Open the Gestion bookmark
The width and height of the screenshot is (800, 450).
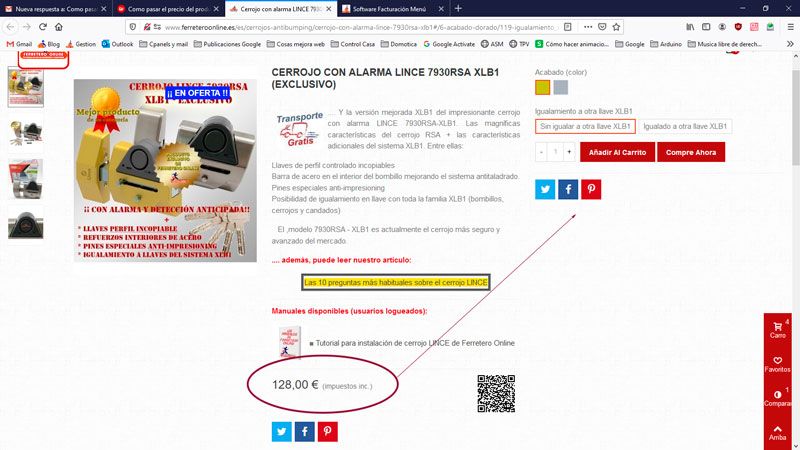(81, 44)
